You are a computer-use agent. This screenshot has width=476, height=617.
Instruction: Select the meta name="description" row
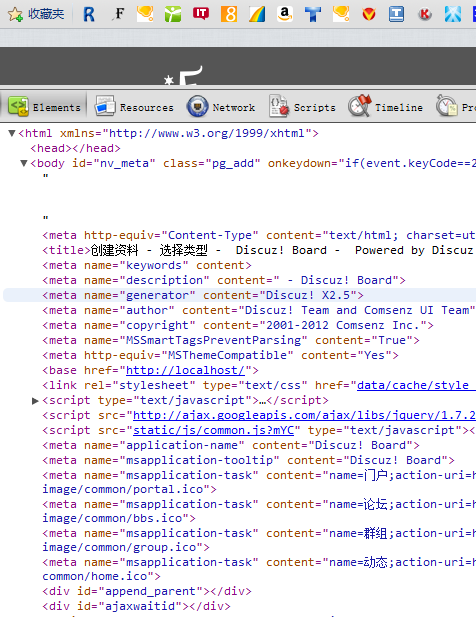click(224, 280)
